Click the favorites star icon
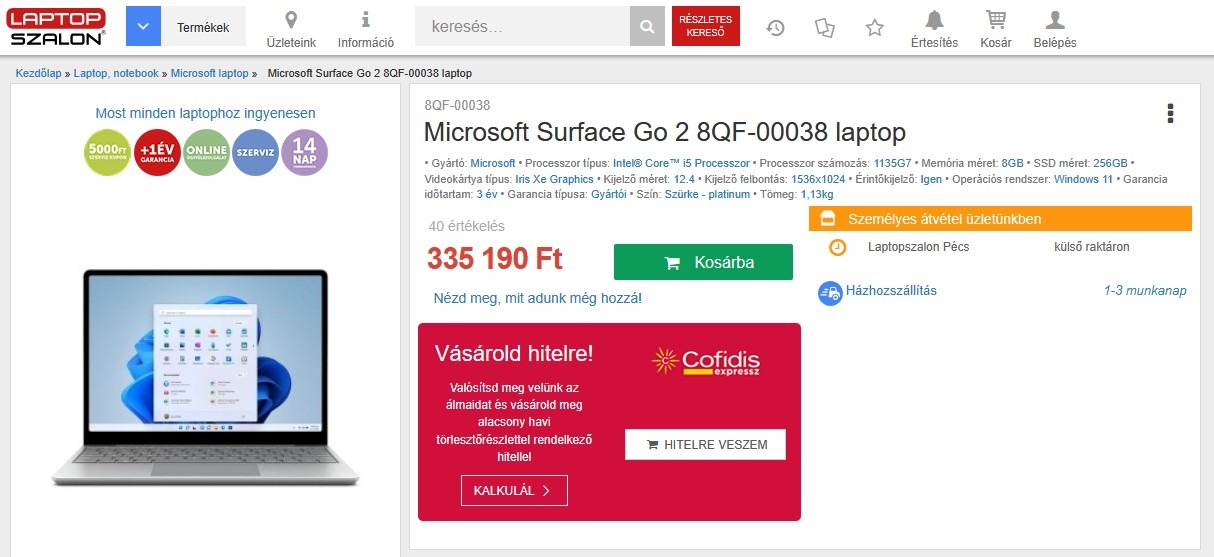Screen dimensions: 1214x557 tap(875, 28)
